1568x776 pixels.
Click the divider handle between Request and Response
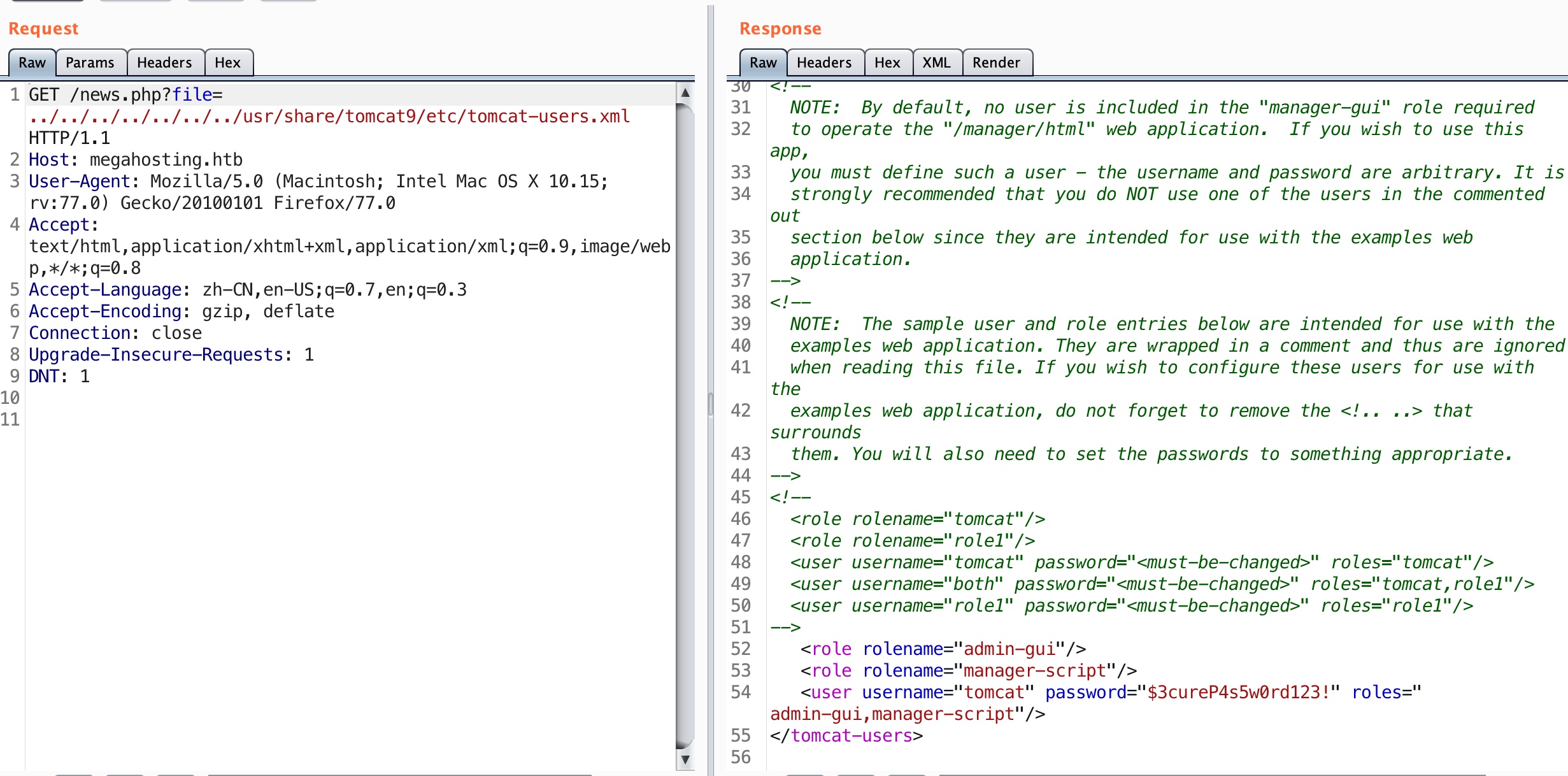click(x=711, y=405)
